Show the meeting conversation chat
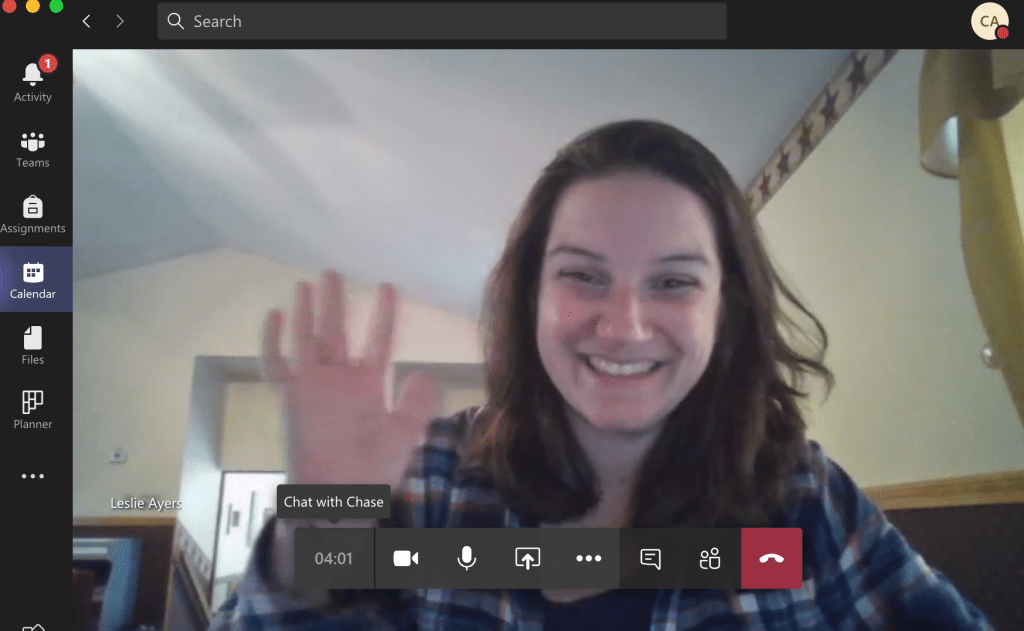Viewport: 1024px width, 631px height. pyautogui.click(x=650, y=559)
